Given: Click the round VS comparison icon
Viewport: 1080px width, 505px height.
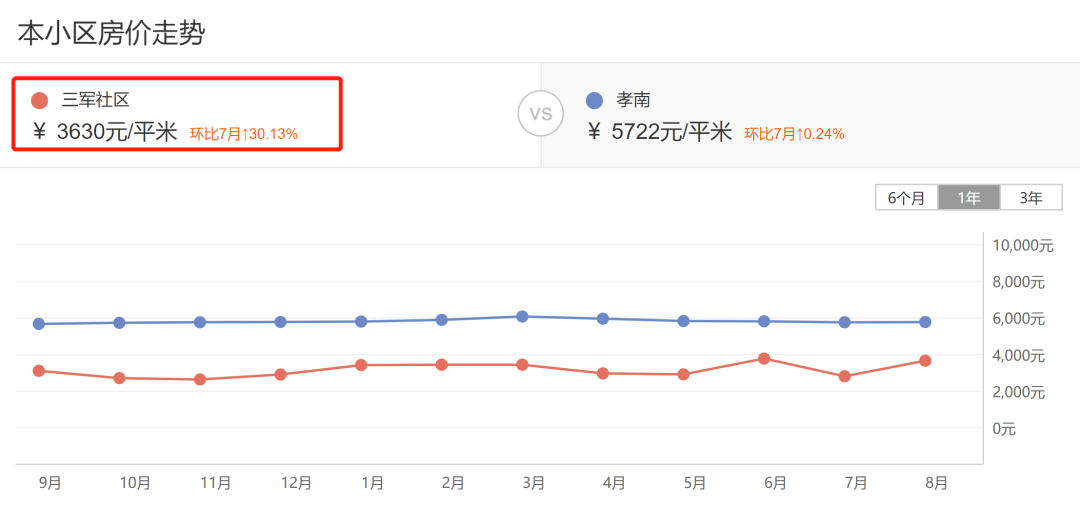Looking at the screenshot, I should [540, 114].
